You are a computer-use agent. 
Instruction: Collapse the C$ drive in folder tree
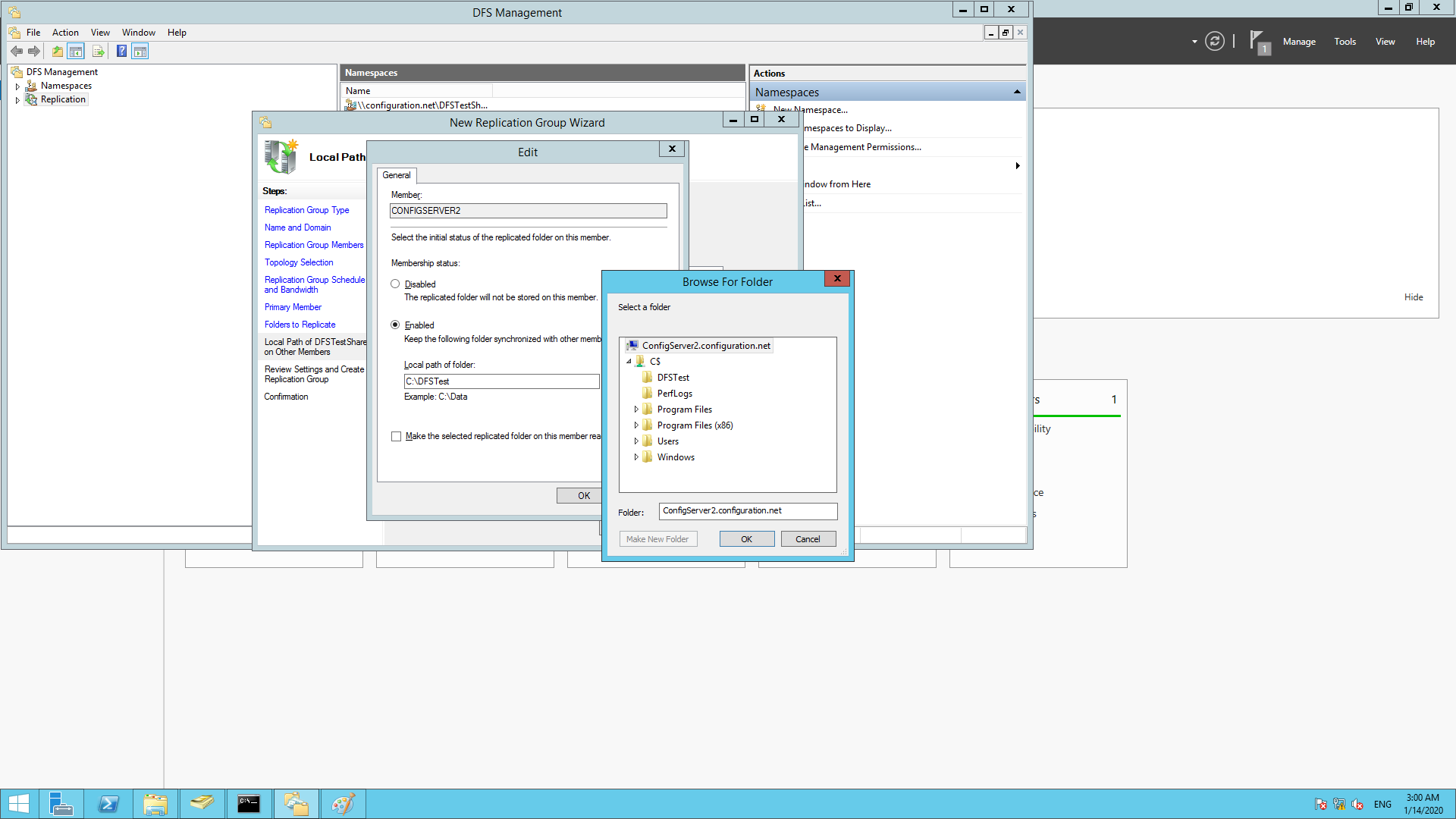coord(628,361)
